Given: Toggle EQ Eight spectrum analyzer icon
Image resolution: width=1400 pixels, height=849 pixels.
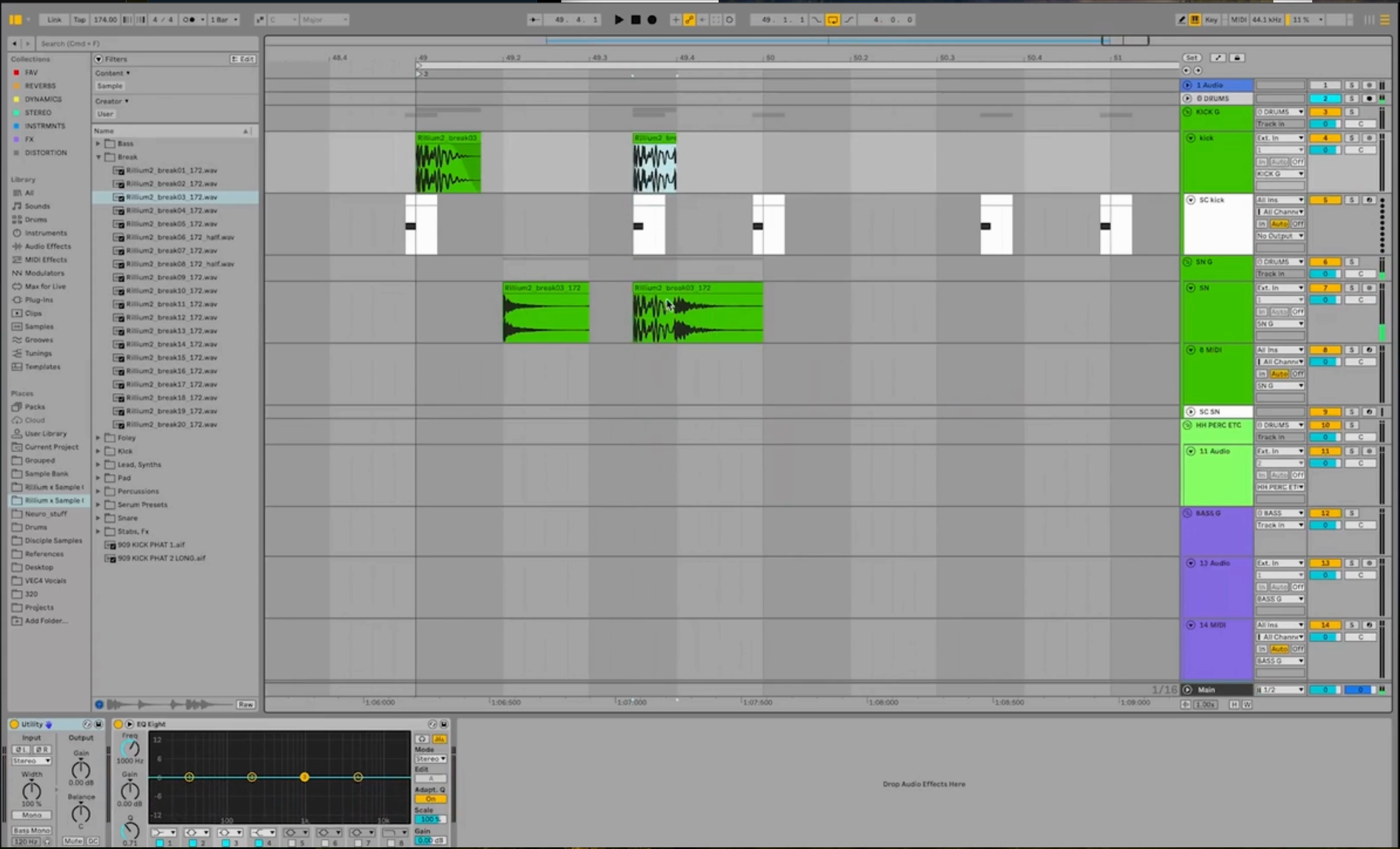Looking at the screenshot, I should click(x=439, y=739).
